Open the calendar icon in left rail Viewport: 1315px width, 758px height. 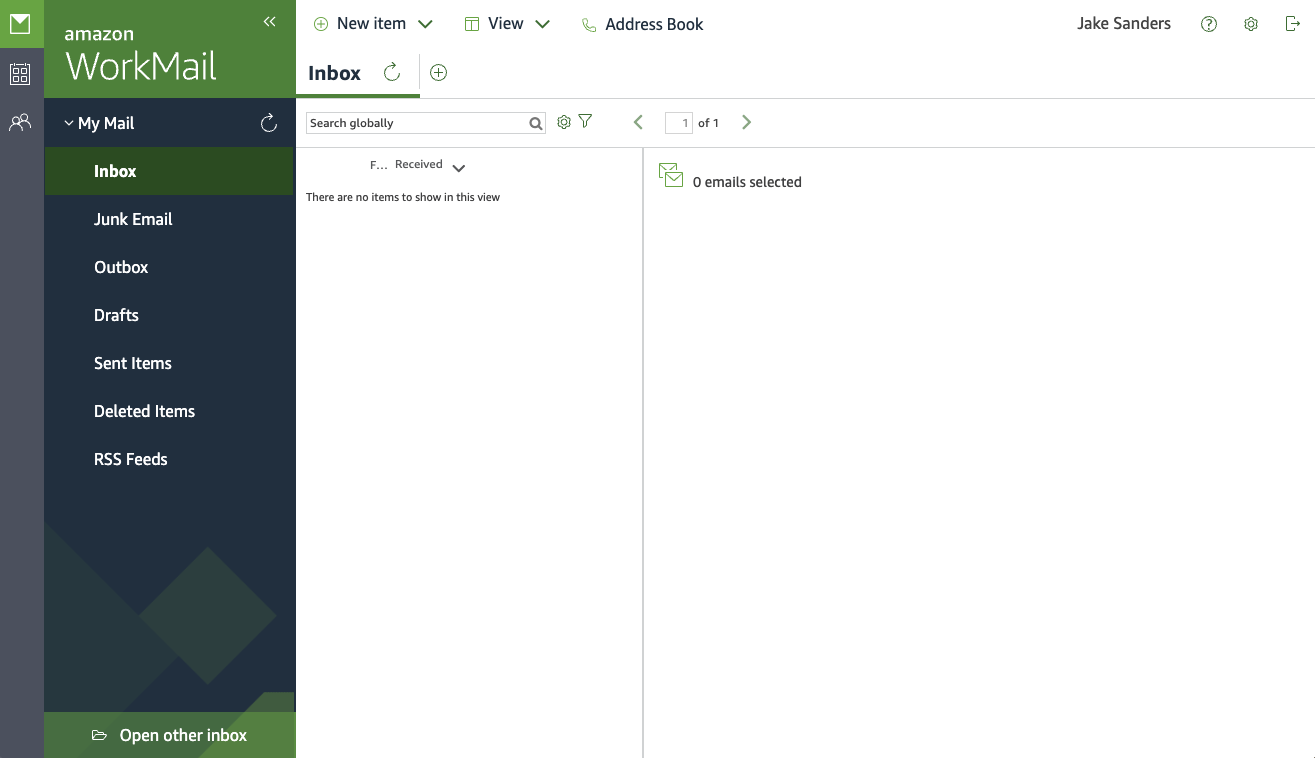click(x=20, y=74)
